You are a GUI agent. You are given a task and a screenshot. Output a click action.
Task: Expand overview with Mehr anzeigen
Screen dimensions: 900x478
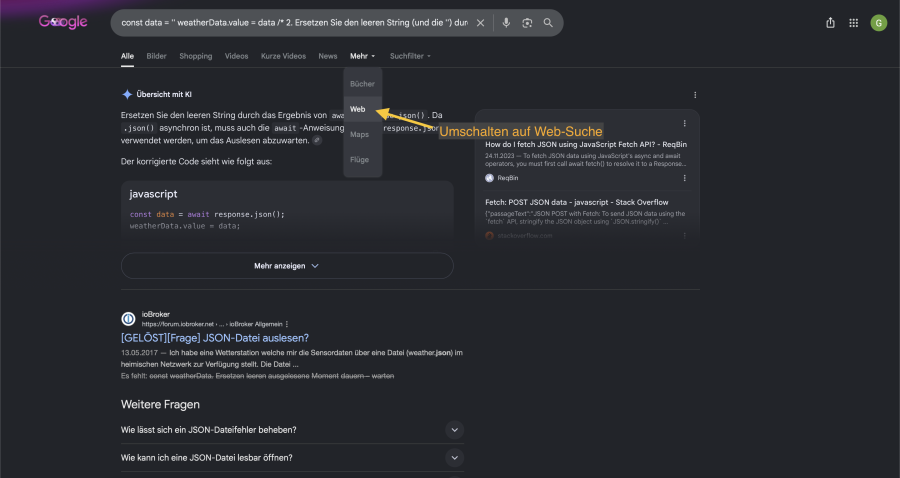[x=287, y=266]
